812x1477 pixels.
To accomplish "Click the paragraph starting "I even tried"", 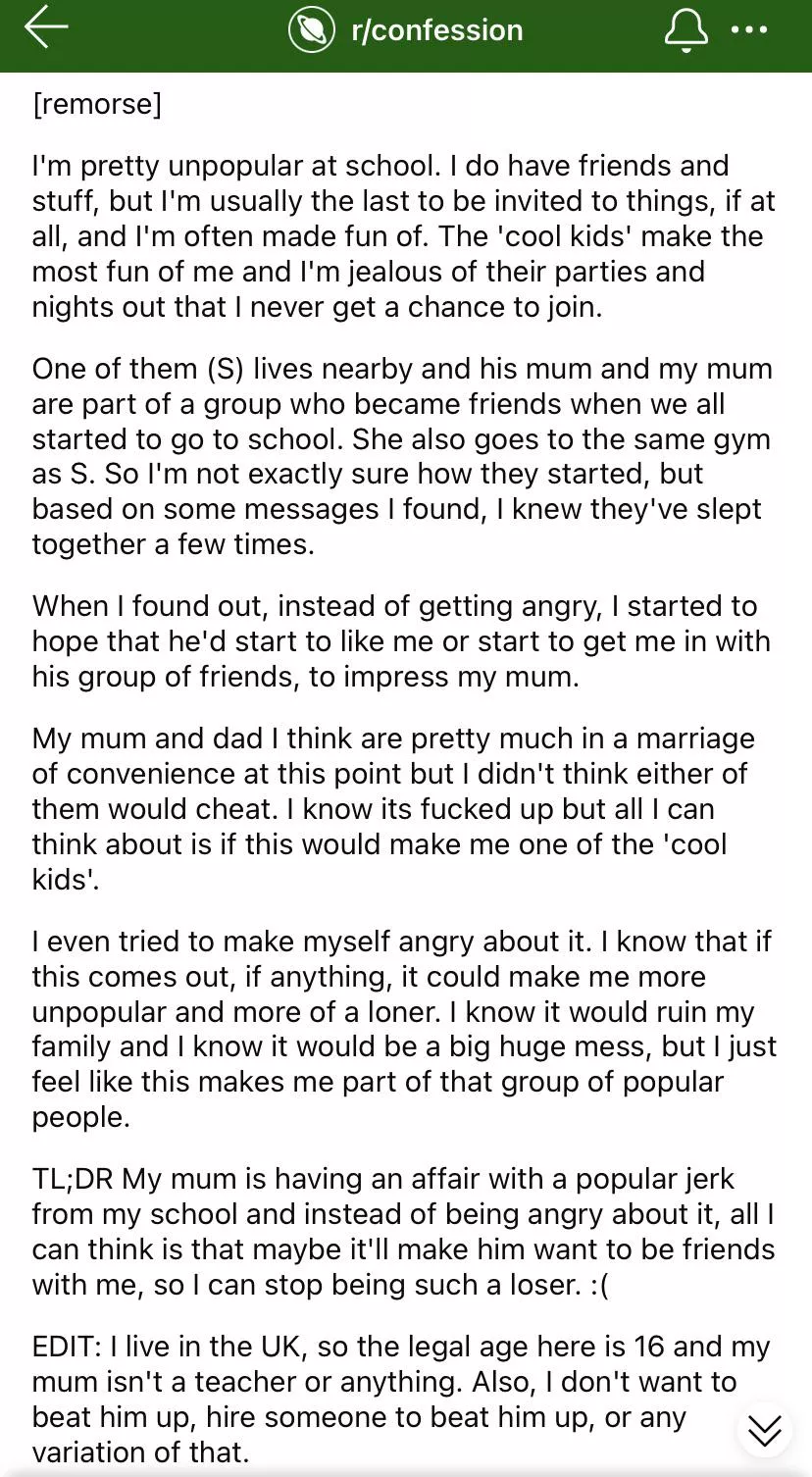I will click(x=402, y=1030).
